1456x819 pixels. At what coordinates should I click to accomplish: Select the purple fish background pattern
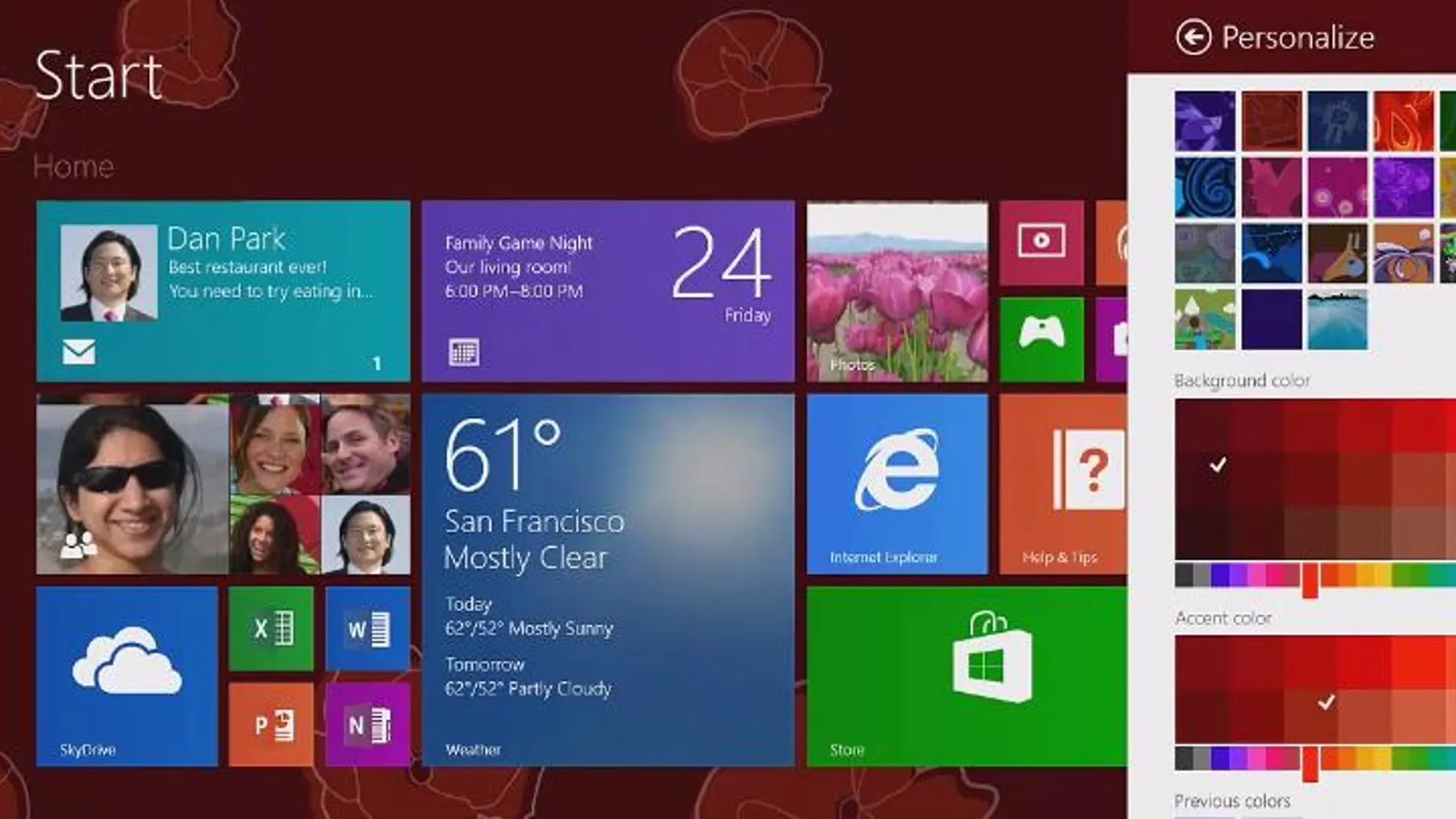[1205, 121]
